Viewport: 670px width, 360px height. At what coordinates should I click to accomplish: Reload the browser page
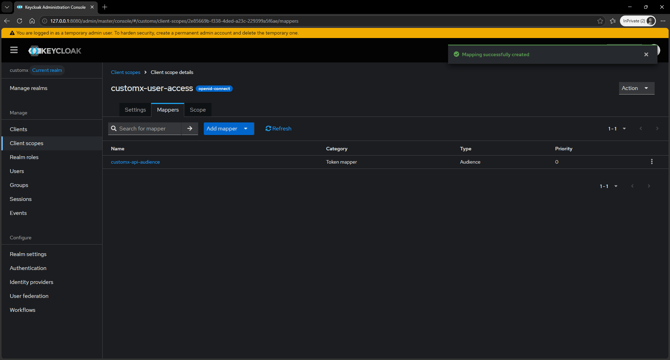pos(19,21)
